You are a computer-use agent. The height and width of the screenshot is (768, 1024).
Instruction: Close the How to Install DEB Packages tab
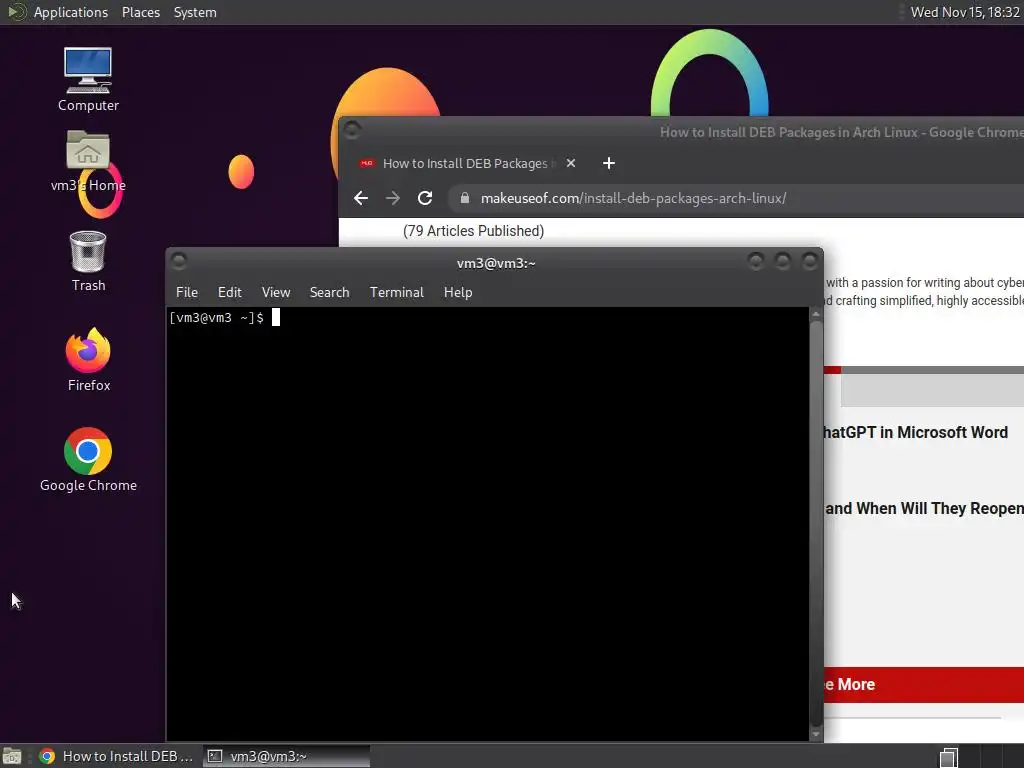pyautogui.click(x=571, y=163)
